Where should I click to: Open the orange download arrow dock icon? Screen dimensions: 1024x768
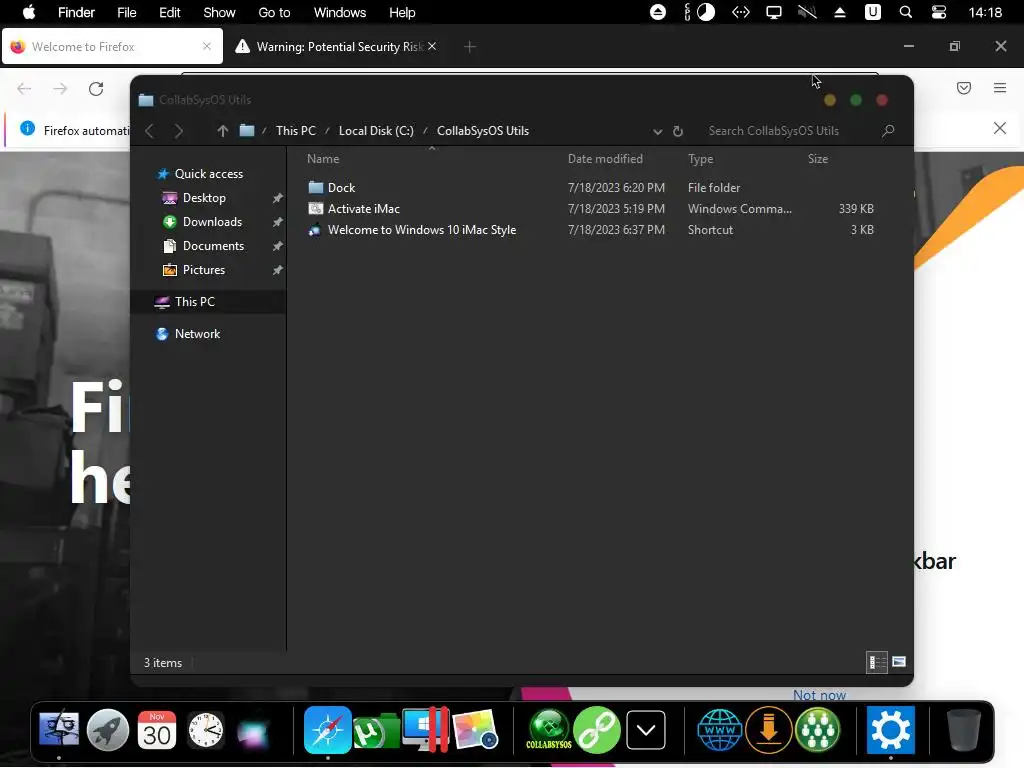tap(769, 729)
